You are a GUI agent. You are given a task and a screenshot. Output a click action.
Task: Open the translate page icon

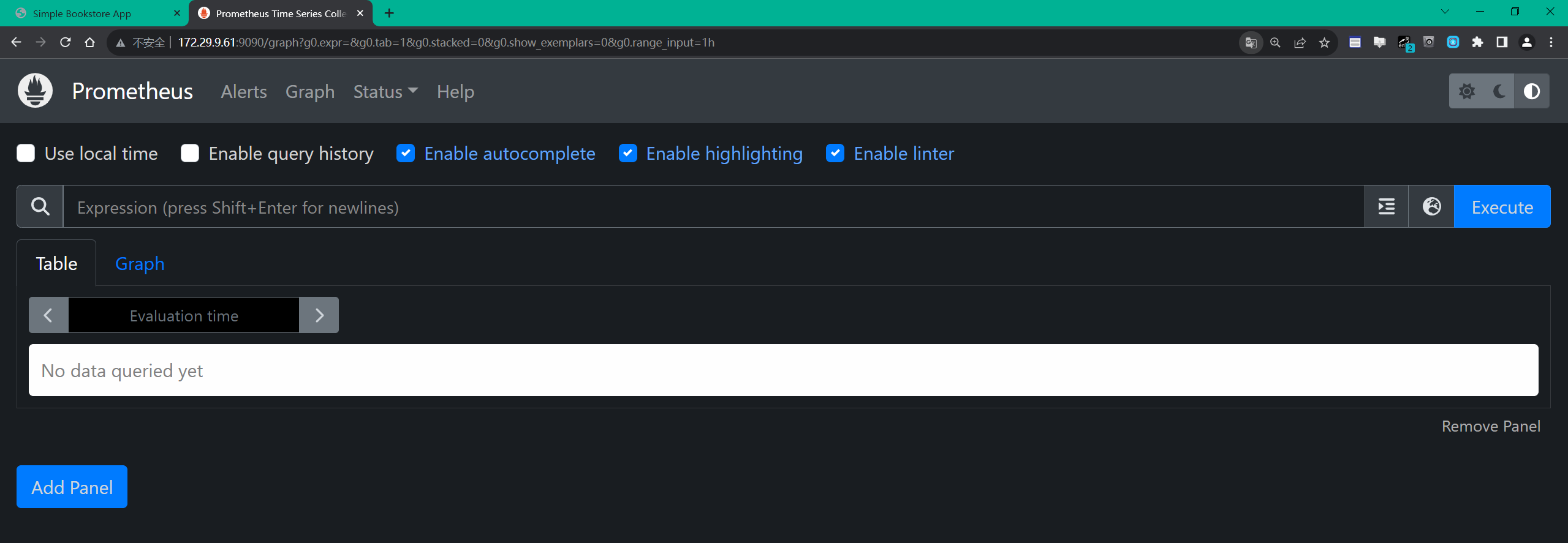[x=1251, y=42]
